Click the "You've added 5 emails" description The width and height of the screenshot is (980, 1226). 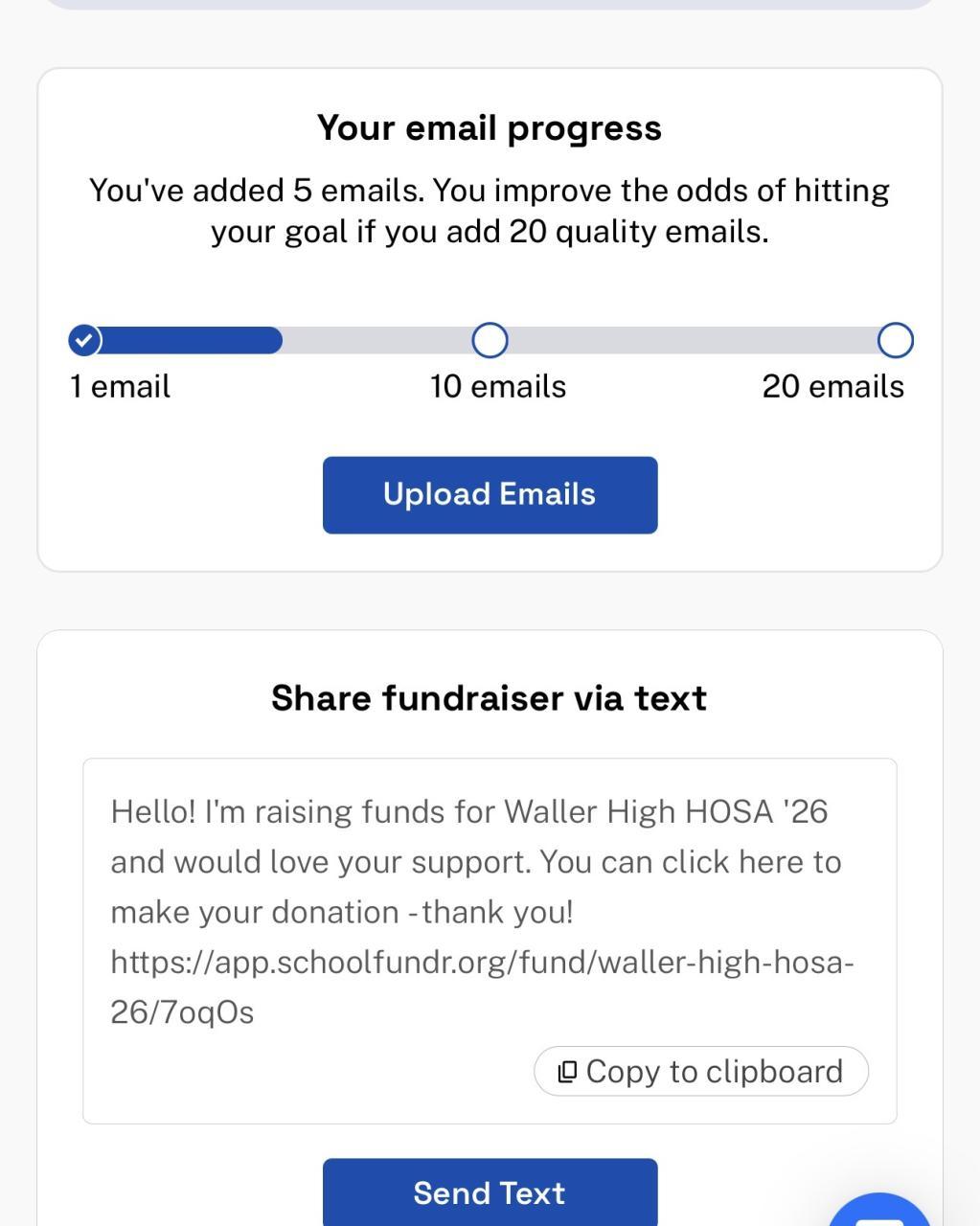point(490,211)
